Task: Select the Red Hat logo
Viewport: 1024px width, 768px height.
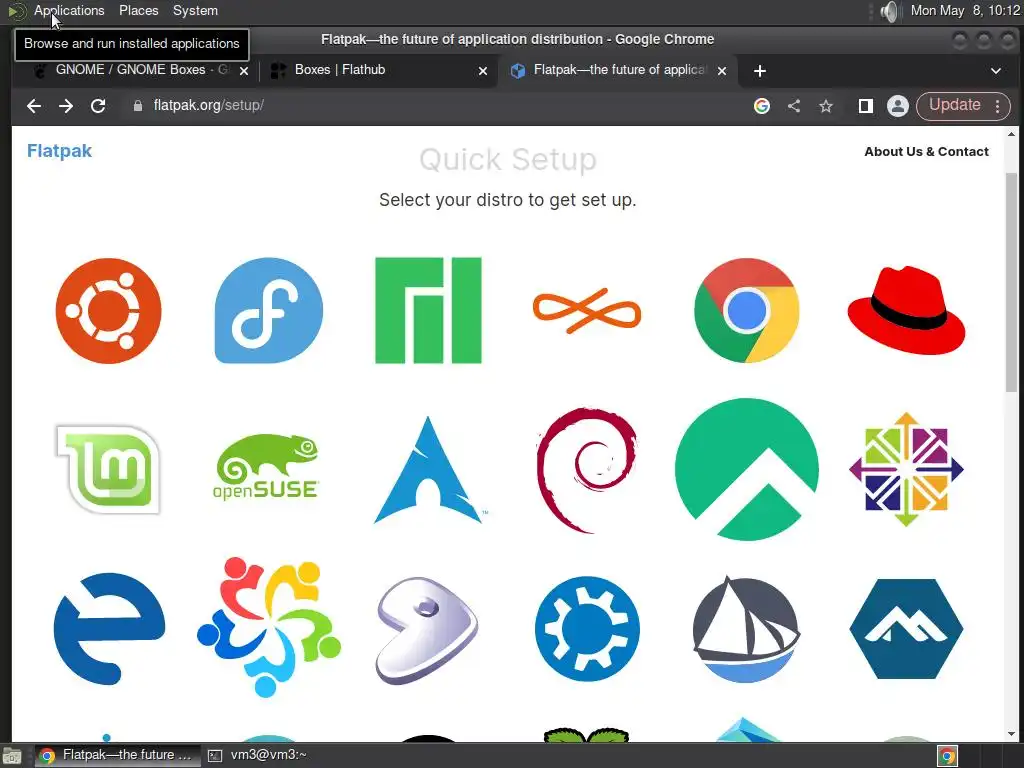Action: (x=906, y=310)
